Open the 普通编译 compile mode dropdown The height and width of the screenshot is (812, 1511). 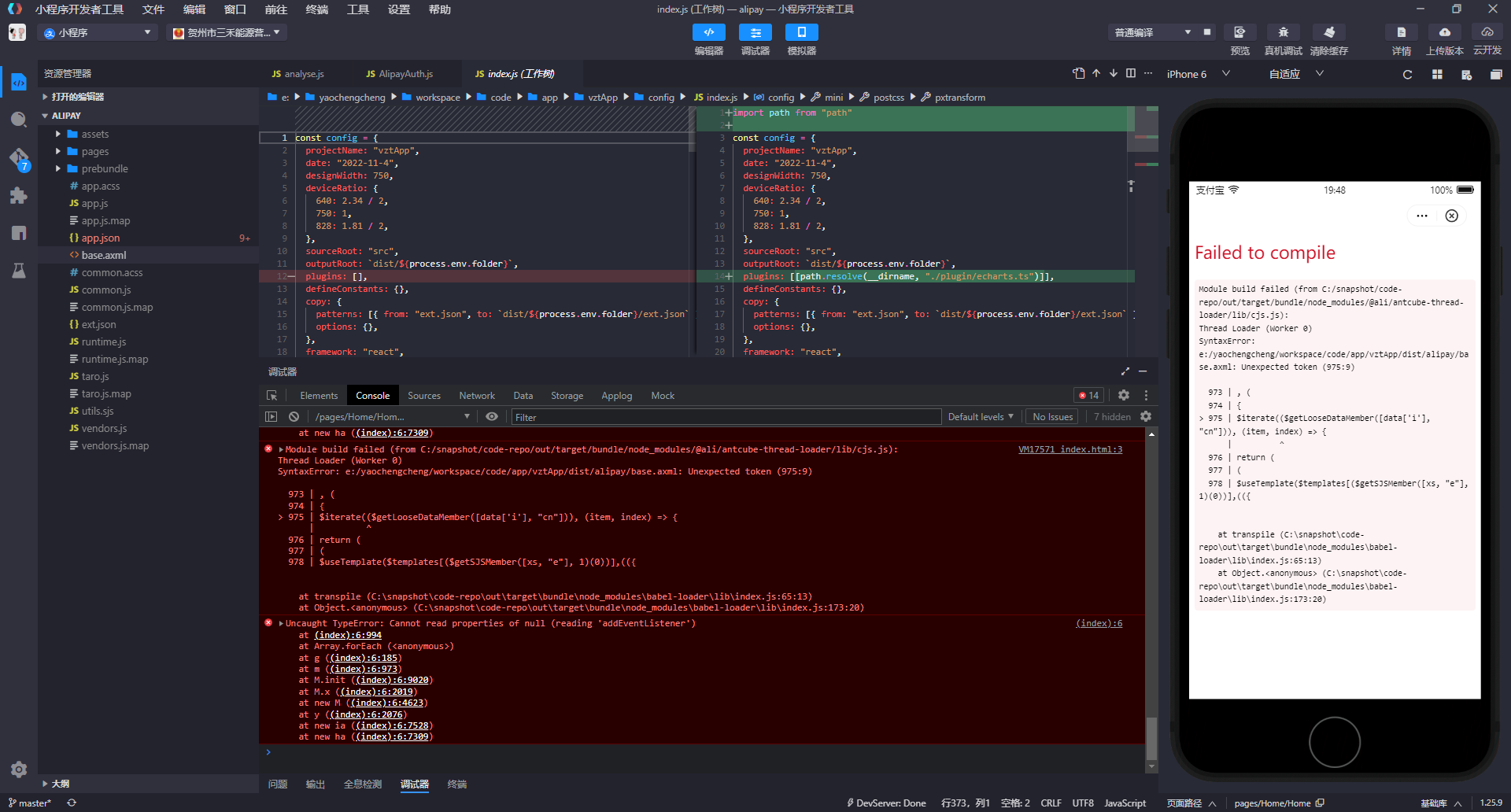click(x=1151, y=32)
